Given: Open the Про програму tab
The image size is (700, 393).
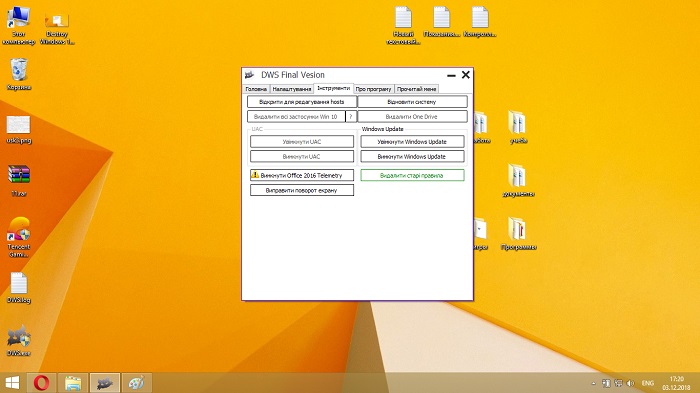Looking at the screenshot, I should 373,89.
